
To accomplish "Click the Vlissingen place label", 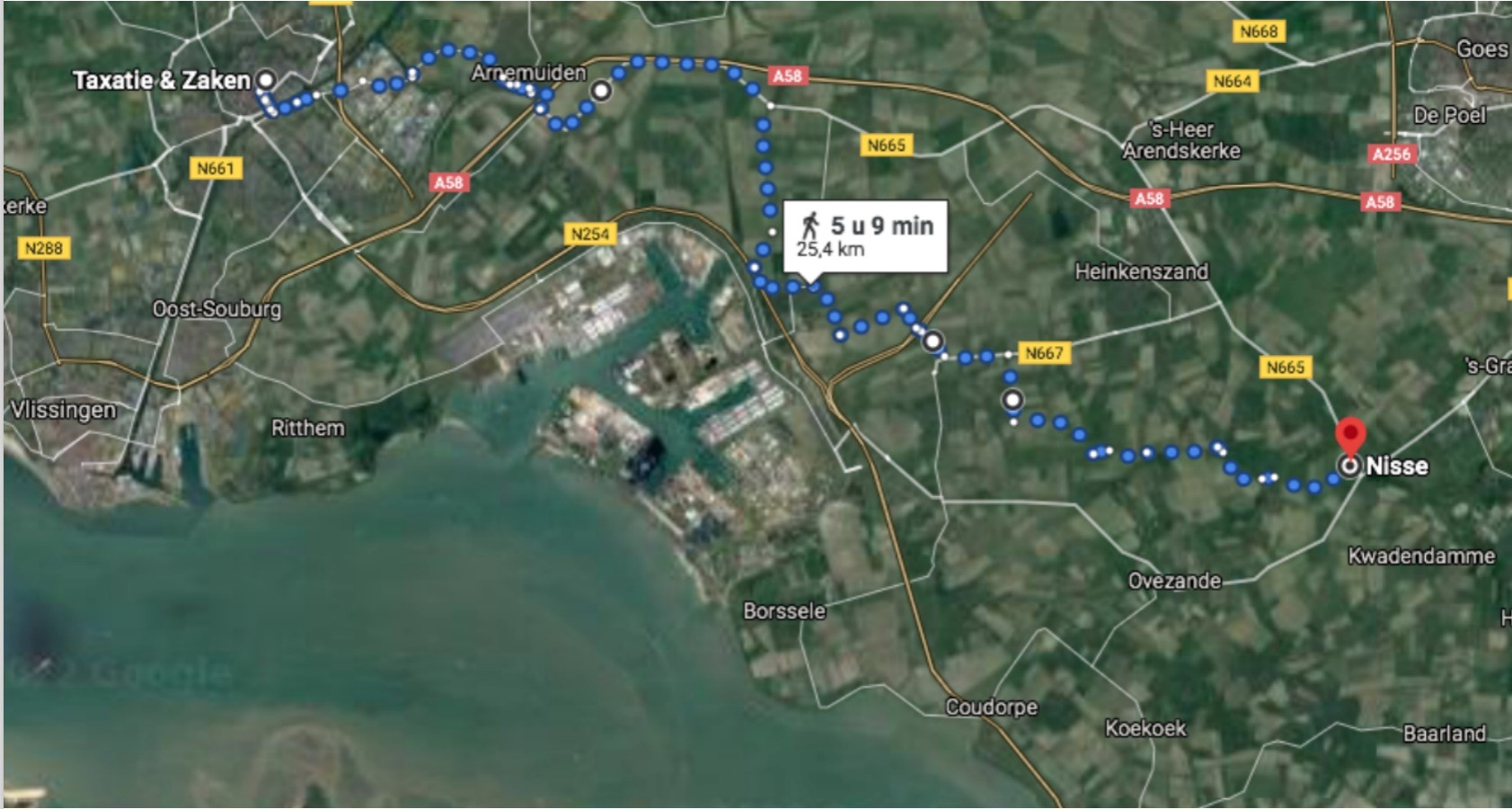I will (x=64, y=411).
